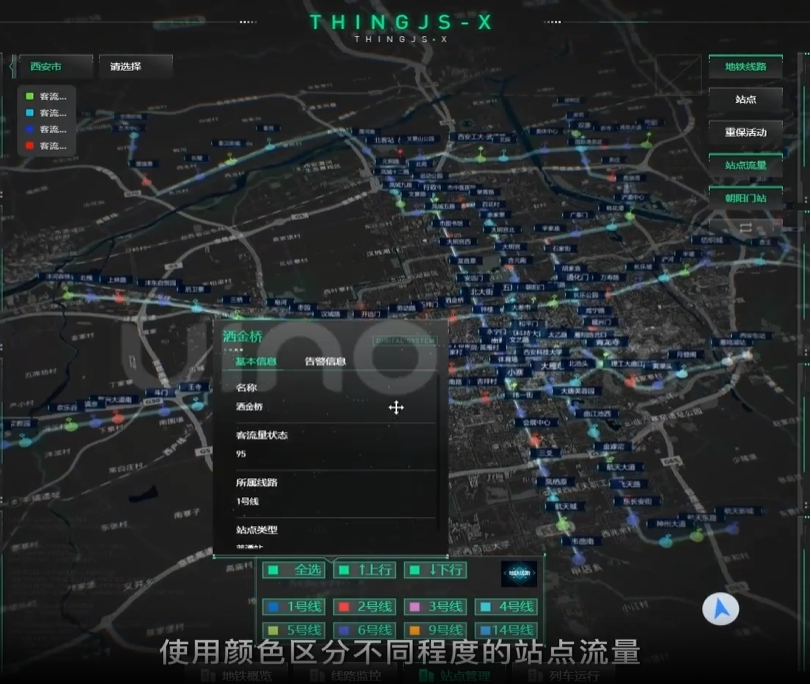
Task: Toggle the 1号线 line filter
Action: 294,606
